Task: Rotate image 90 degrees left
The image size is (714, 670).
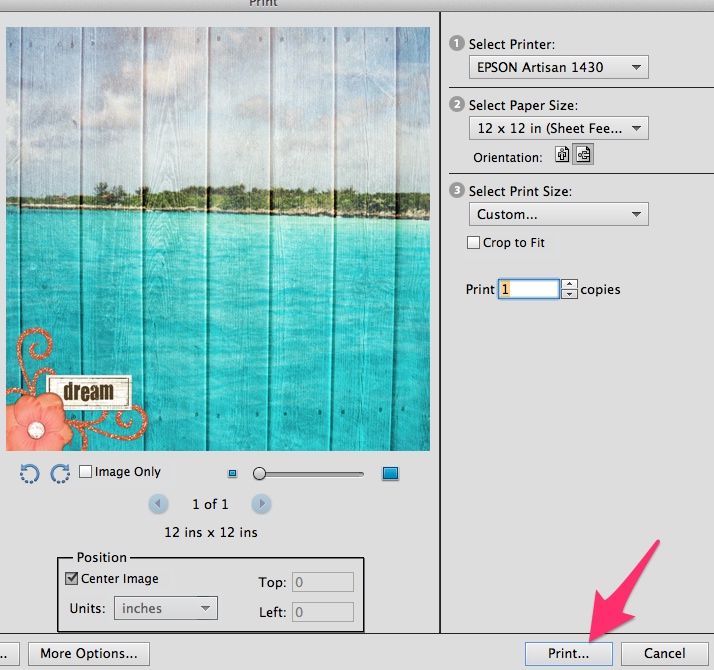Action: pos(29,474)
